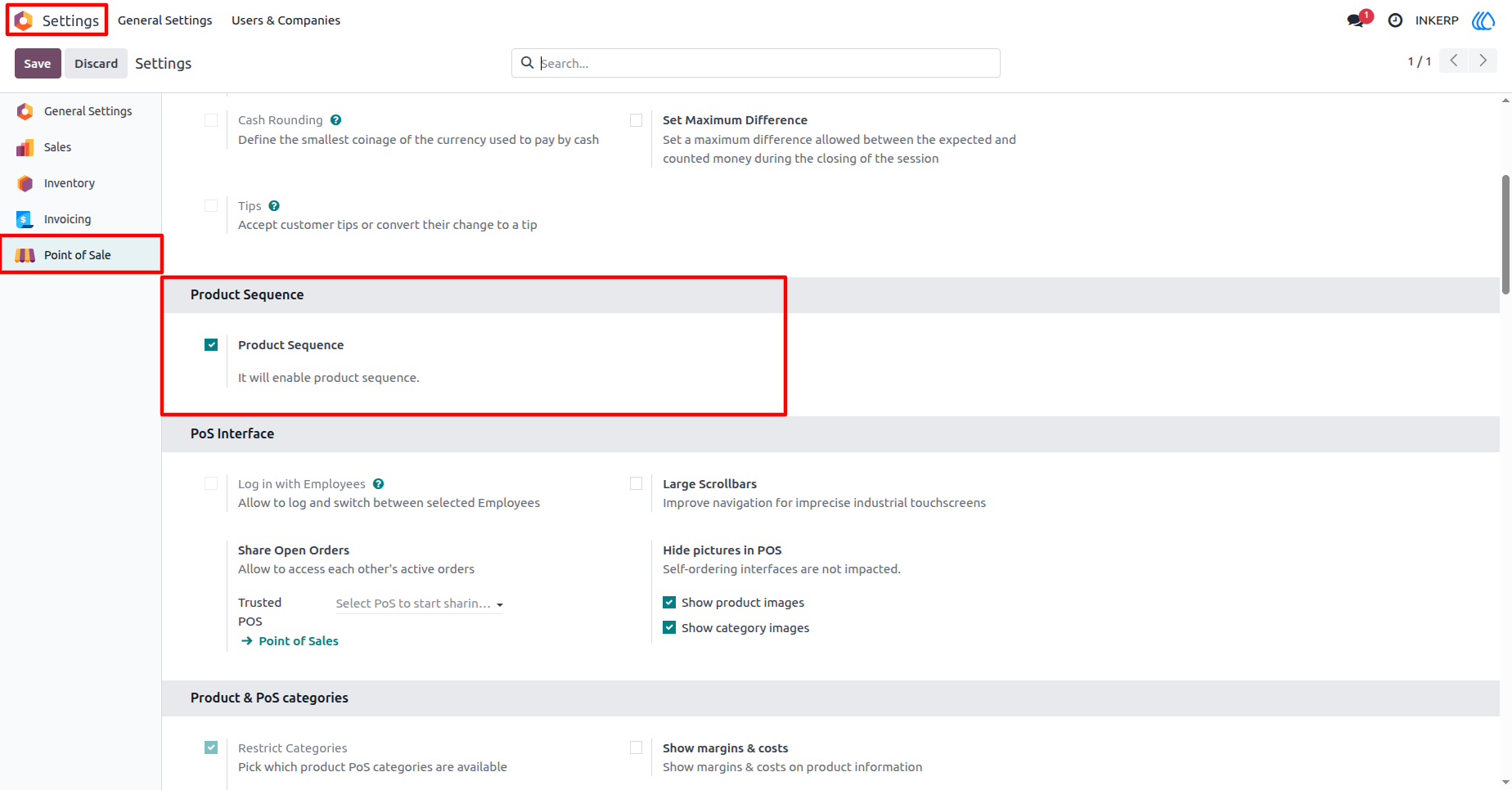Screen dimensions: 1512x790
Task: Open the activities clock icon
Action: (x=1395, y=20)
